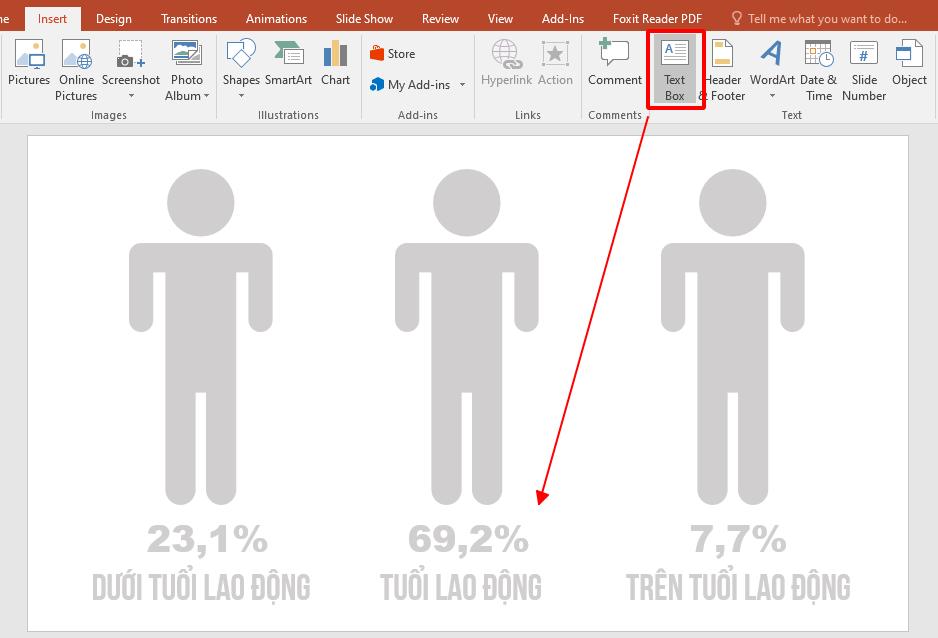The height and width of the screenshot is (638, 938).
Task: Click the Pictures icon
Action: click(29, 54)
